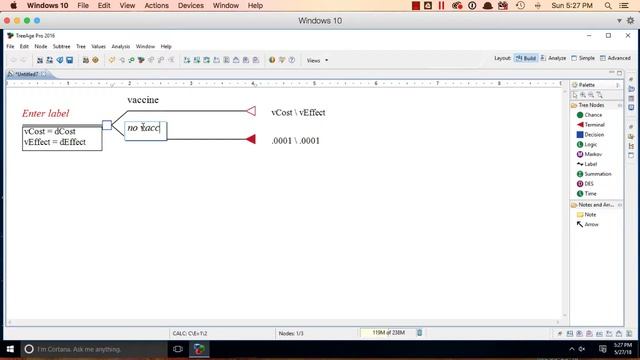Open Task View on the Windows taskbar
The image size is (640, 360).
[x=178, y=349]
